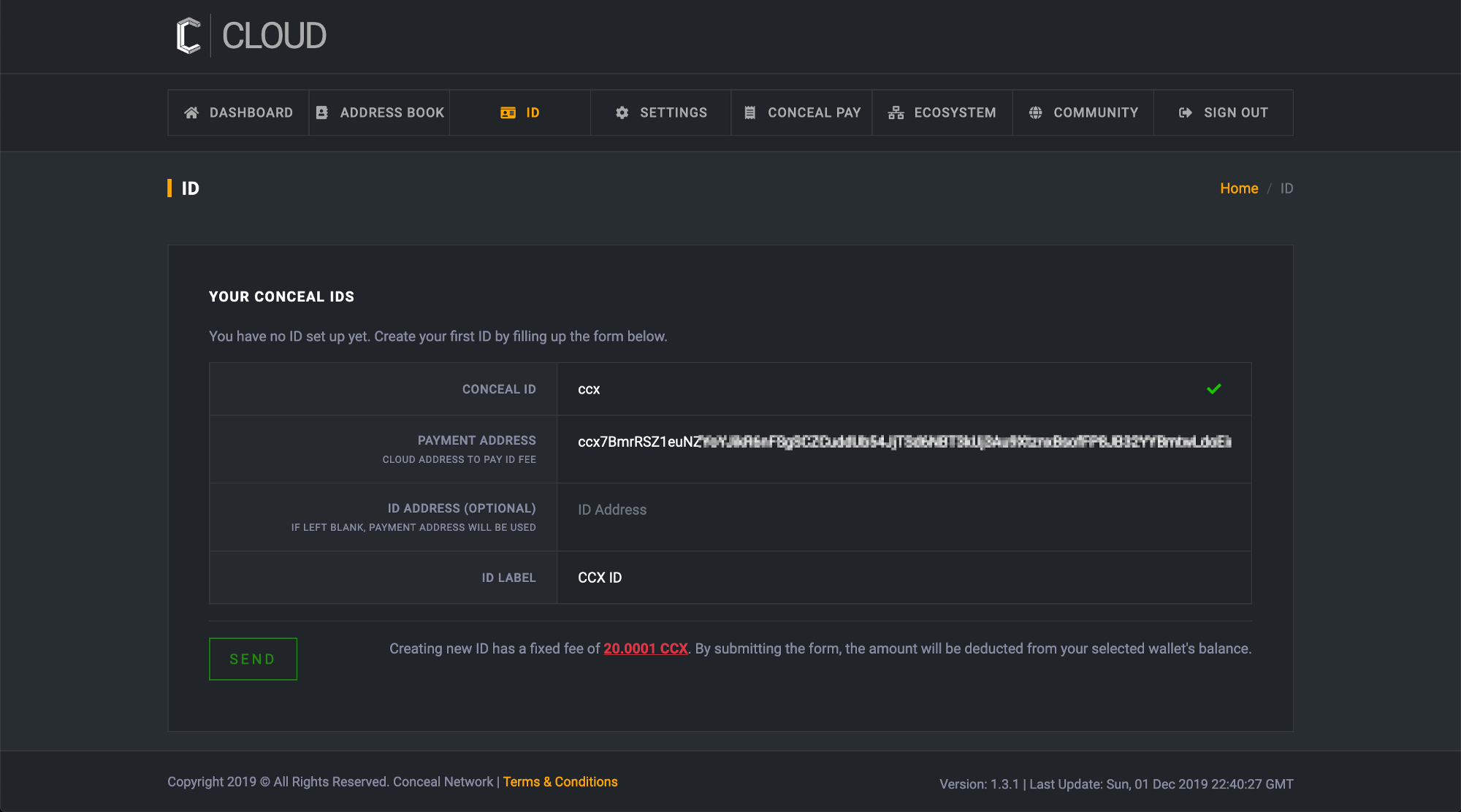
Task: Click the Settings gear icon
Action: [622, 112]
